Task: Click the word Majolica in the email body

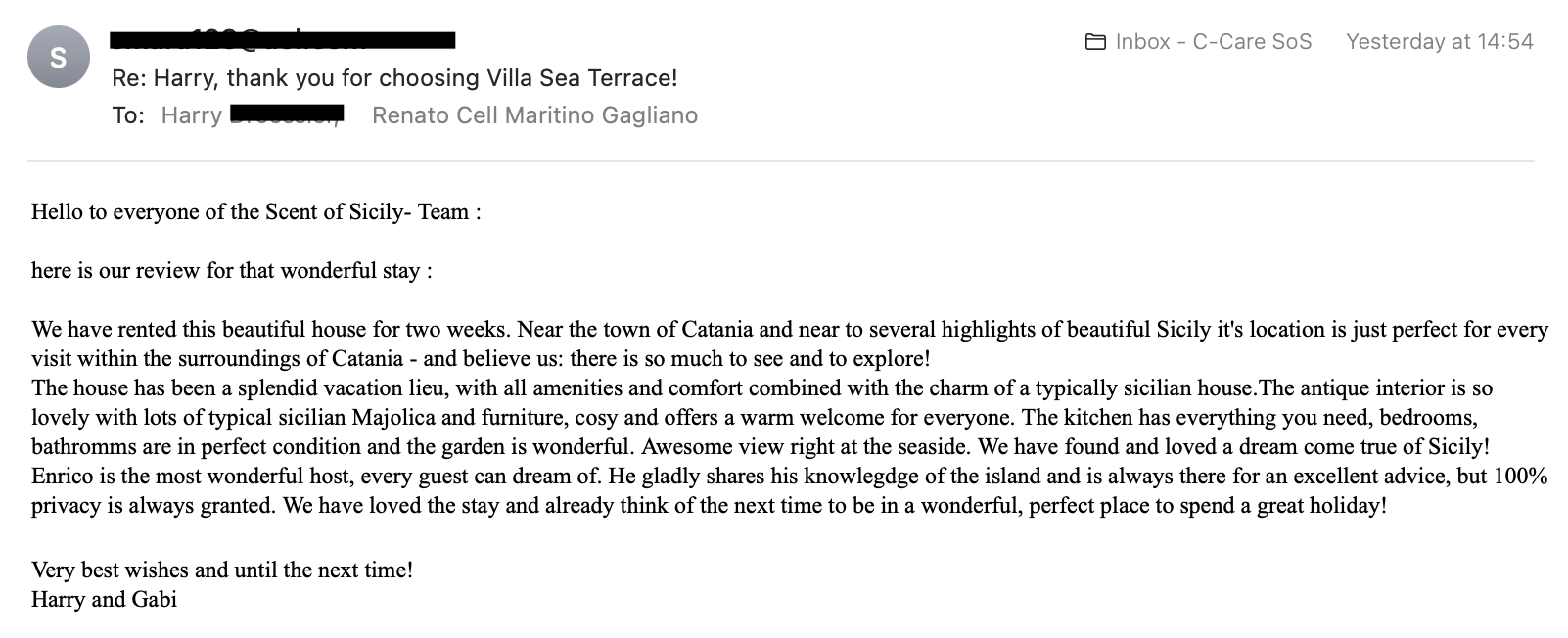Action: [x=393, y=418]
